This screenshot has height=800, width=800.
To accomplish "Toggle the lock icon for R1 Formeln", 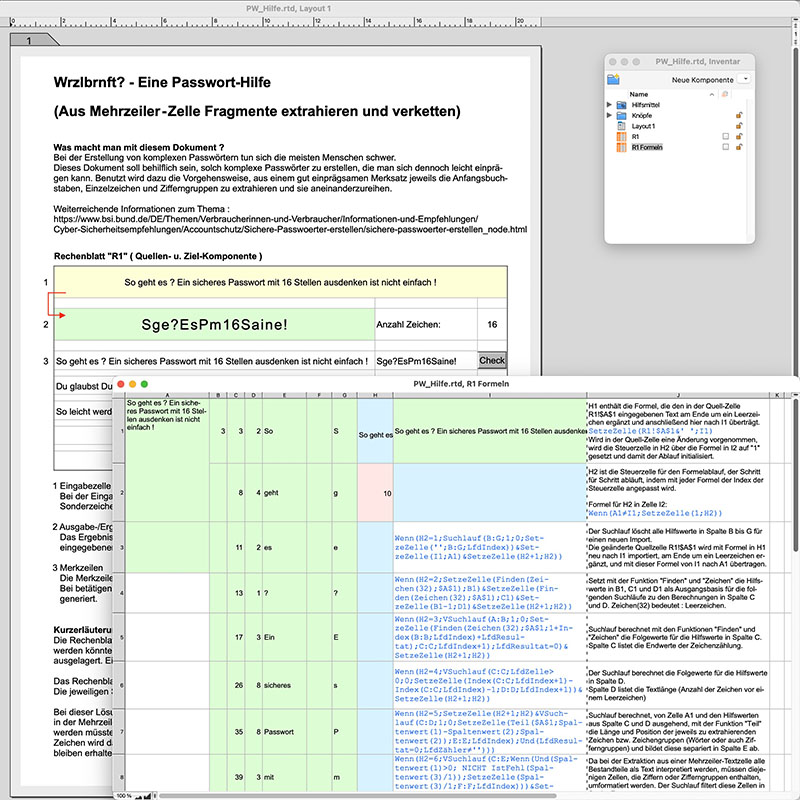I will [x=740, y=148].
